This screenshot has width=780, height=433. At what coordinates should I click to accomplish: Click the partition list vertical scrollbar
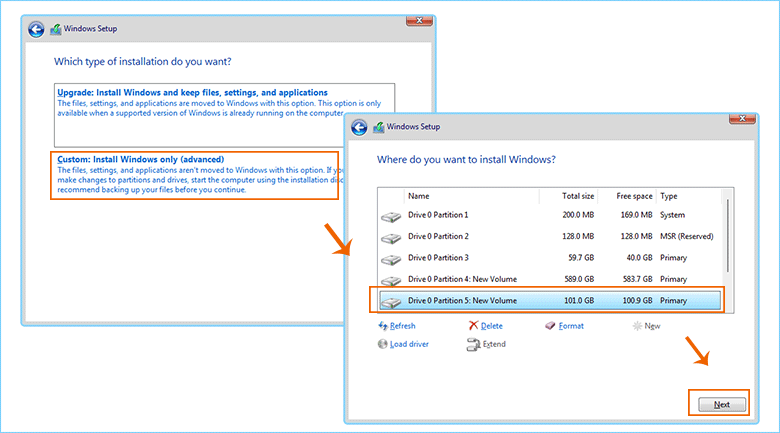(x=728, y=235)
